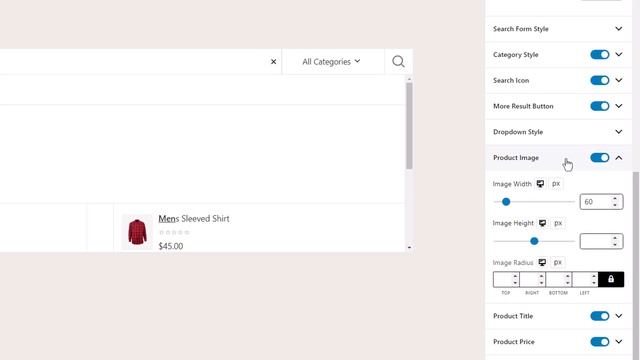
Task: Expand the More Result Button chevron
Action: coord(619,106)
